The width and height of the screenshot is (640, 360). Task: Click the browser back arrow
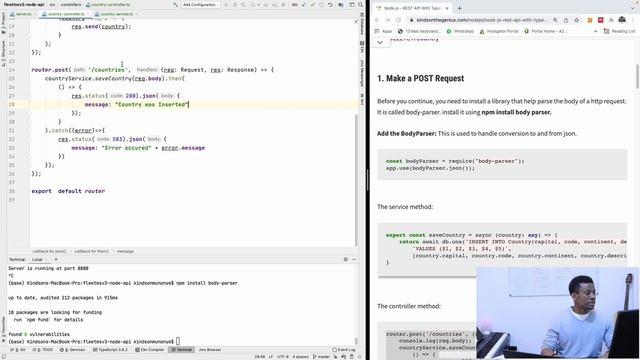(377, 20)
